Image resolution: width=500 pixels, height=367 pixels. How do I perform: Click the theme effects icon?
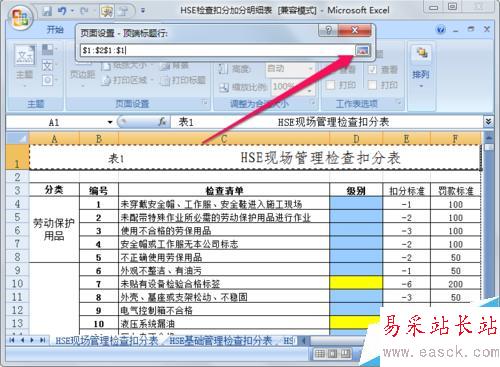click(x=47, y=80)
